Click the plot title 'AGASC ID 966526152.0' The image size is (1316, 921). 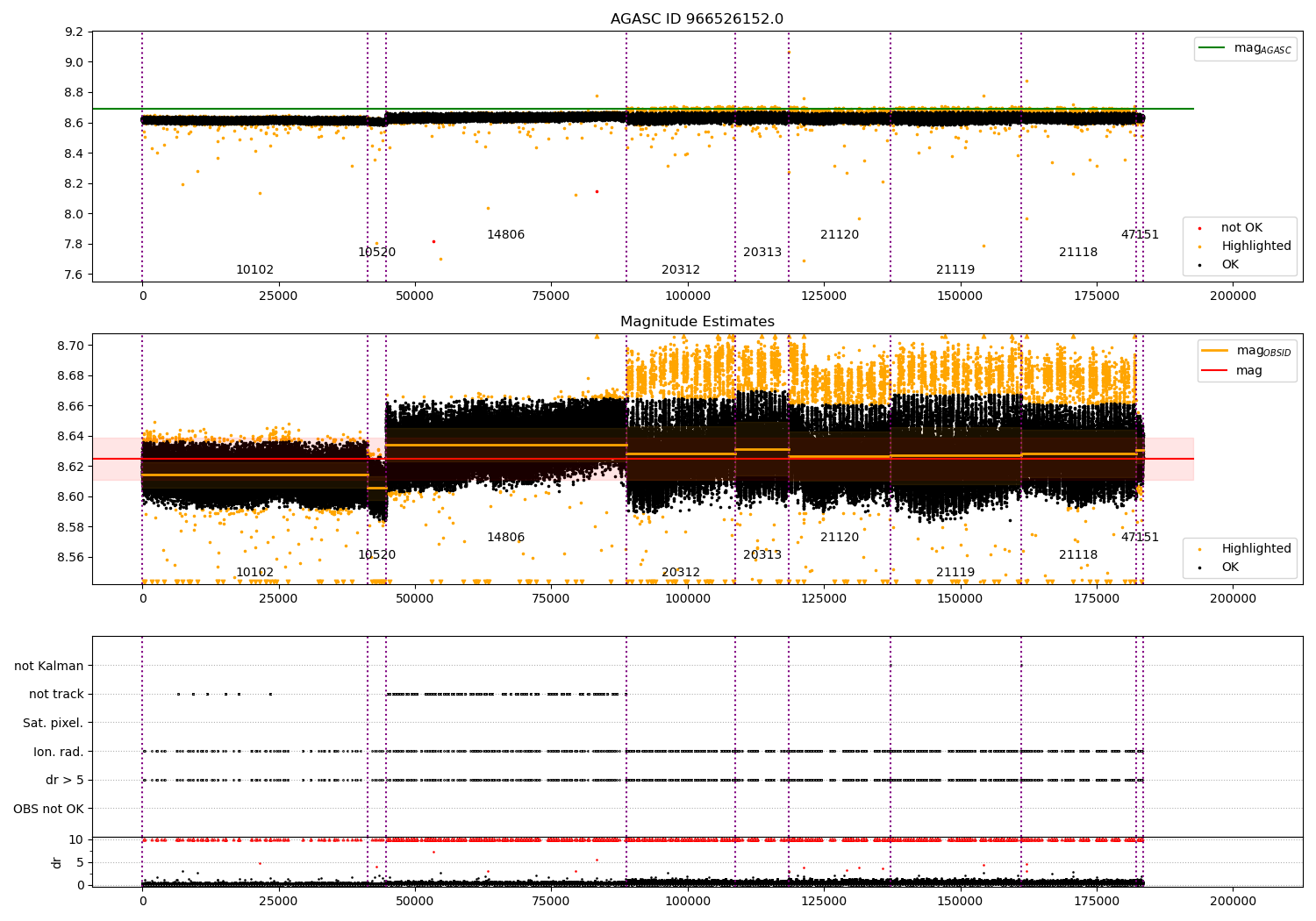click(x=697, y=19)
